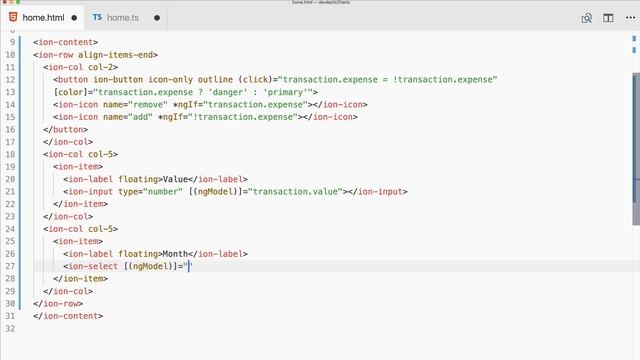Switch to the home.html tab
The image size is (640, 360).
[x=43, y=18]
